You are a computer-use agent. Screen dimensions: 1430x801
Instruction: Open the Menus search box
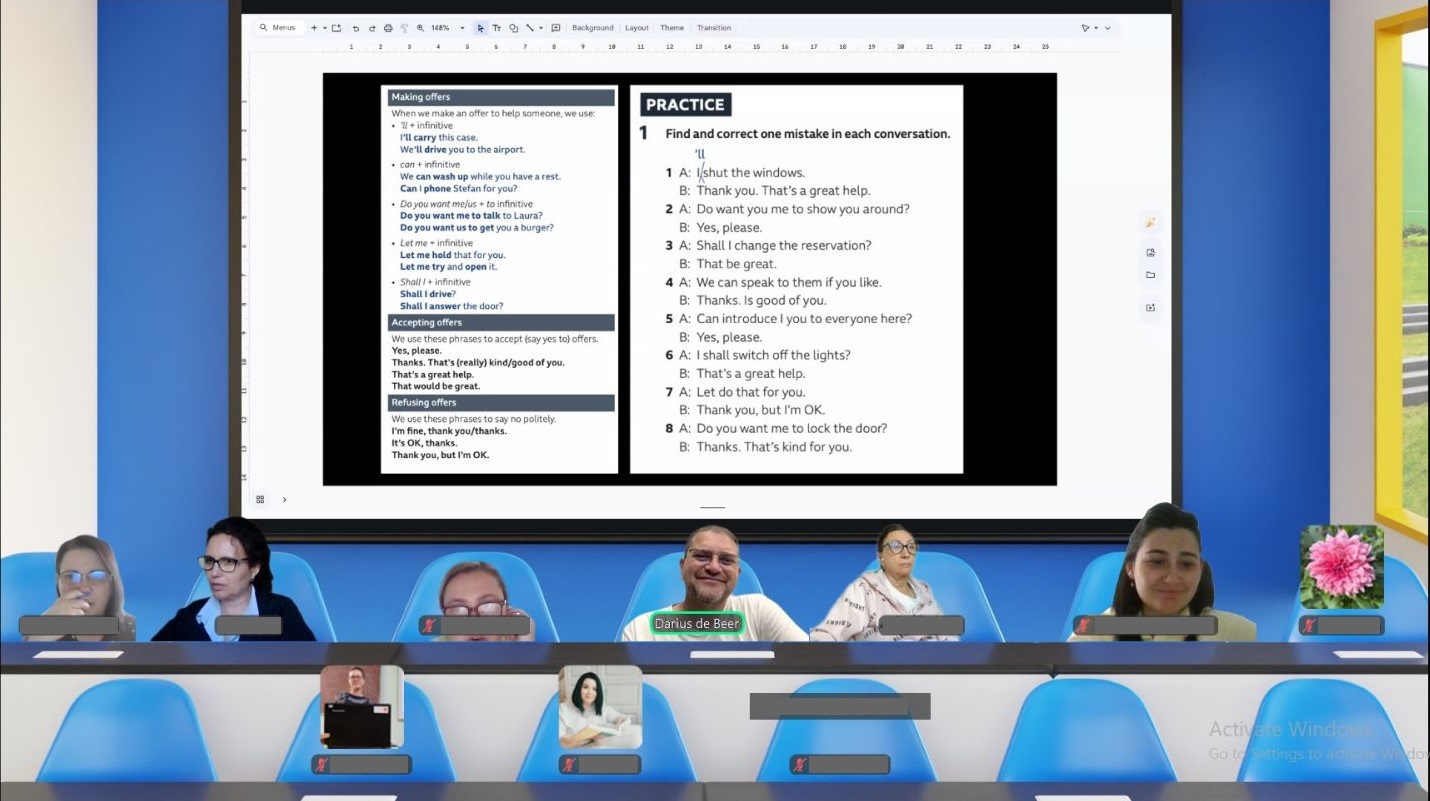click(x=279, y=28)
